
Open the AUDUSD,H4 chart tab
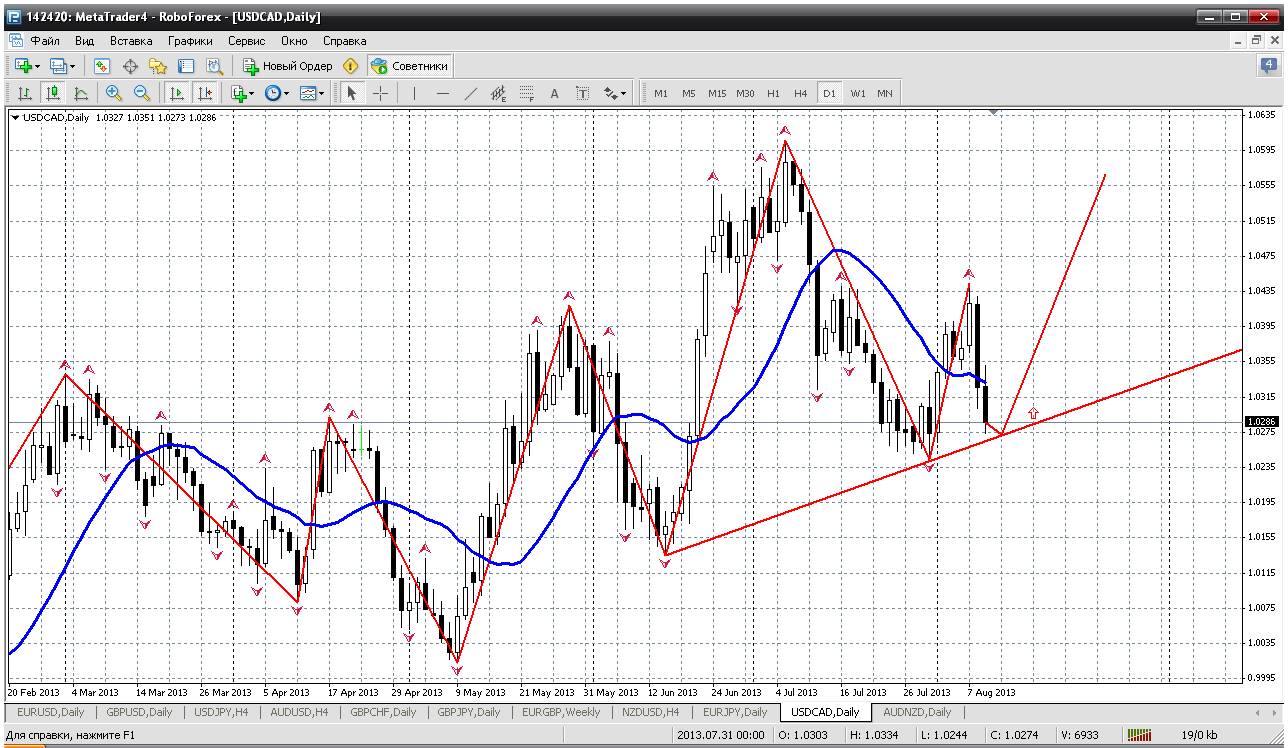click(x=299, y=712)
